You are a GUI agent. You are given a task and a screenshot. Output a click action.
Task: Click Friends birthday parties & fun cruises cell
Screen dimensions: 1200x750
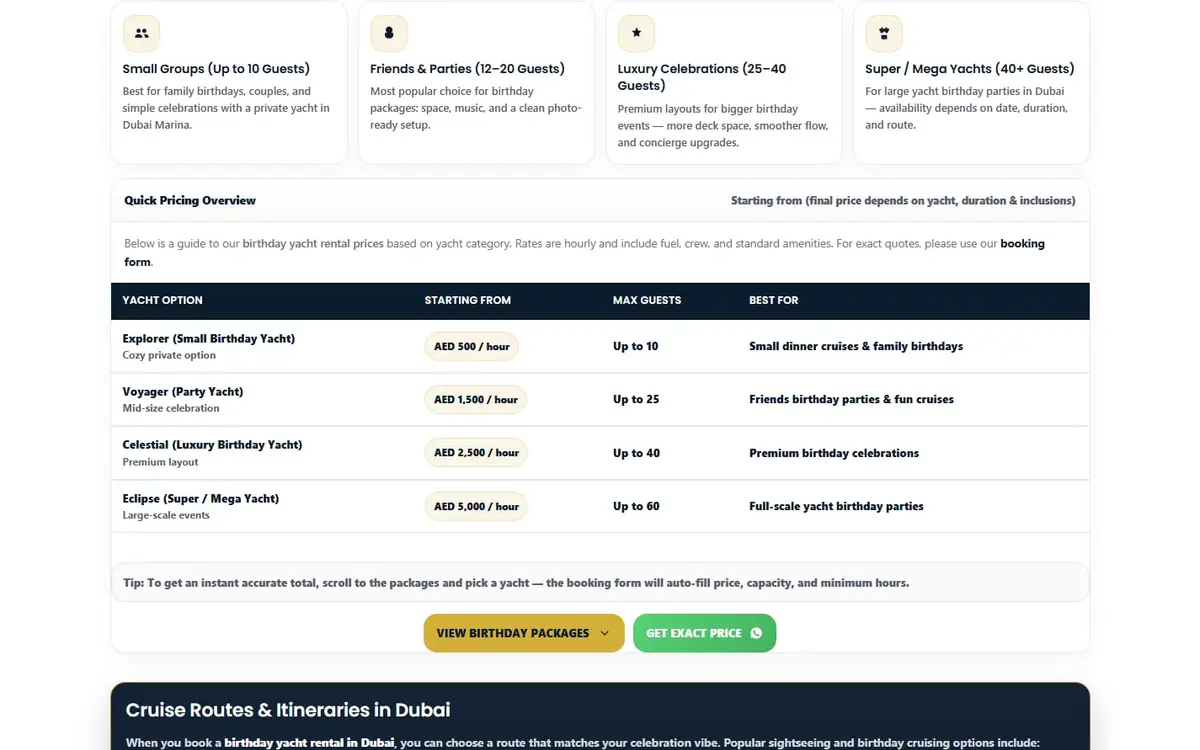tap(851, 399)
